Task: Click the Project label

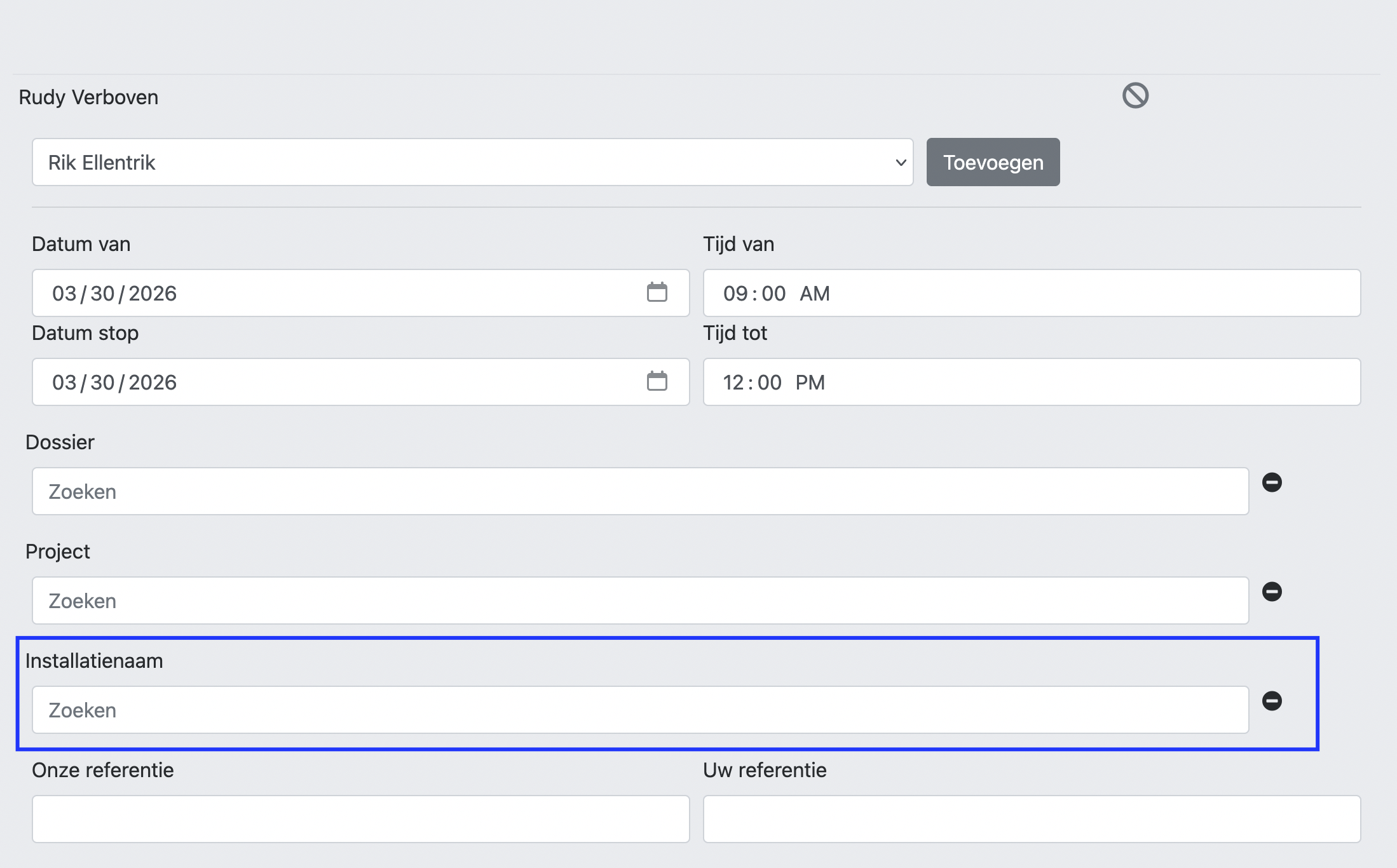Action: point(58,552)
